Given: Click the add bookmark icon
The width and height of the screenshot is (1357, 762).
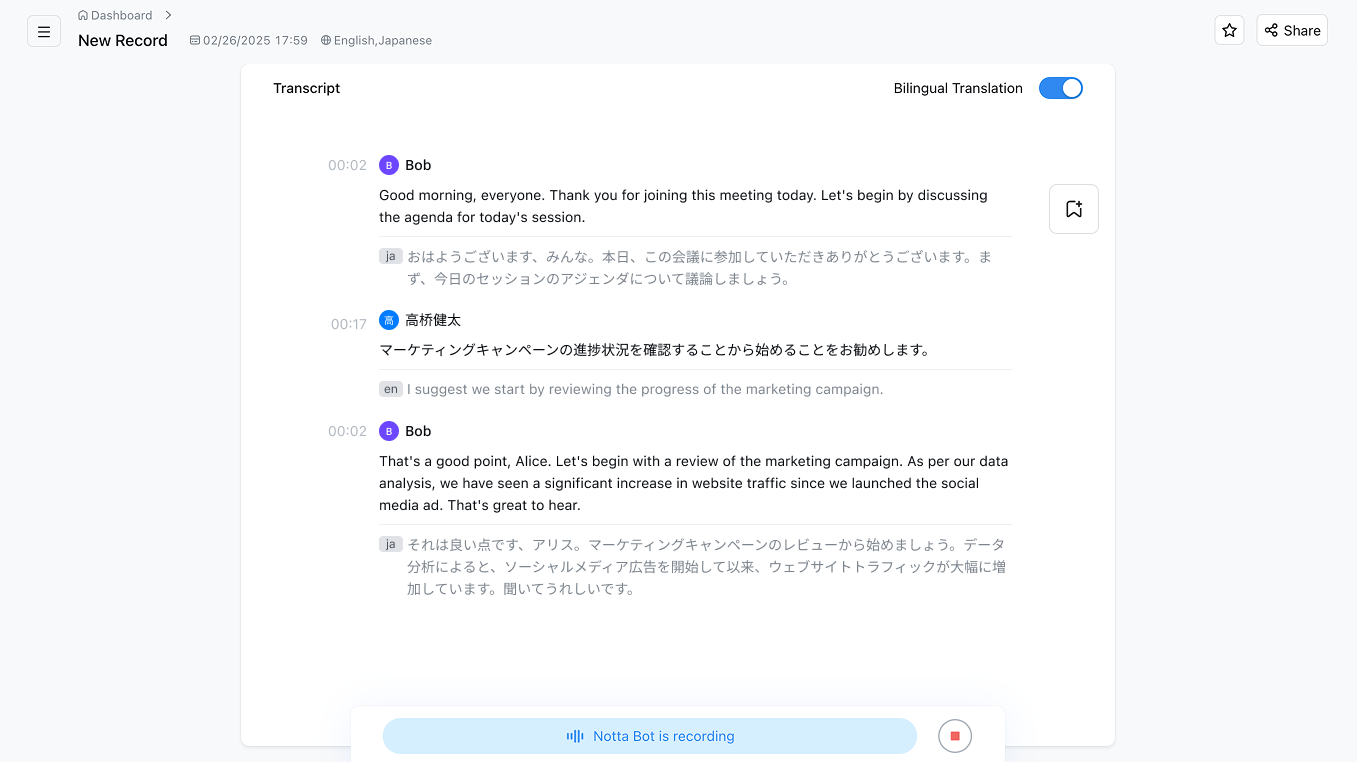Looking at the screenshot, I should (1073, 209).
